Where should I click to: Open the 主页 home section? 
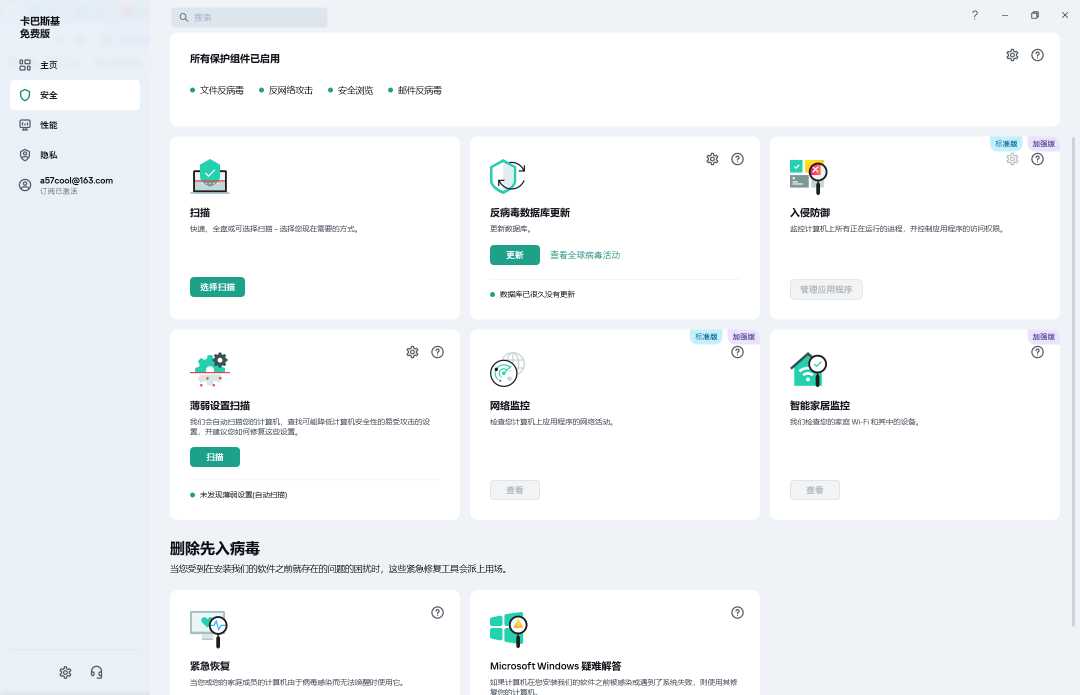click(74, 65)
